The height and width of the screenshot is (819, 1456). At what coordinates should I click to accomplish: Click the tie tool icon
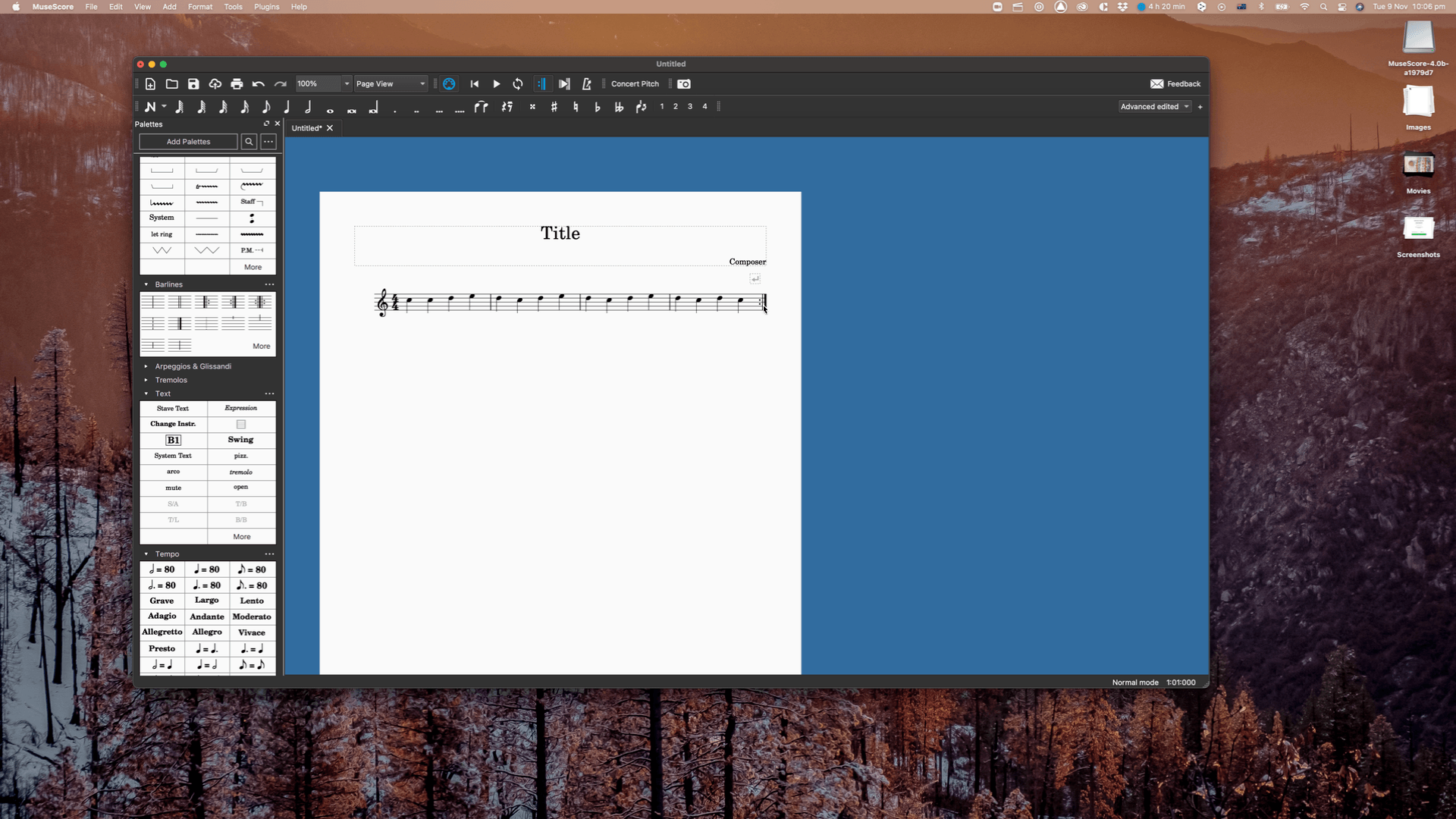[x=481, y=107]
